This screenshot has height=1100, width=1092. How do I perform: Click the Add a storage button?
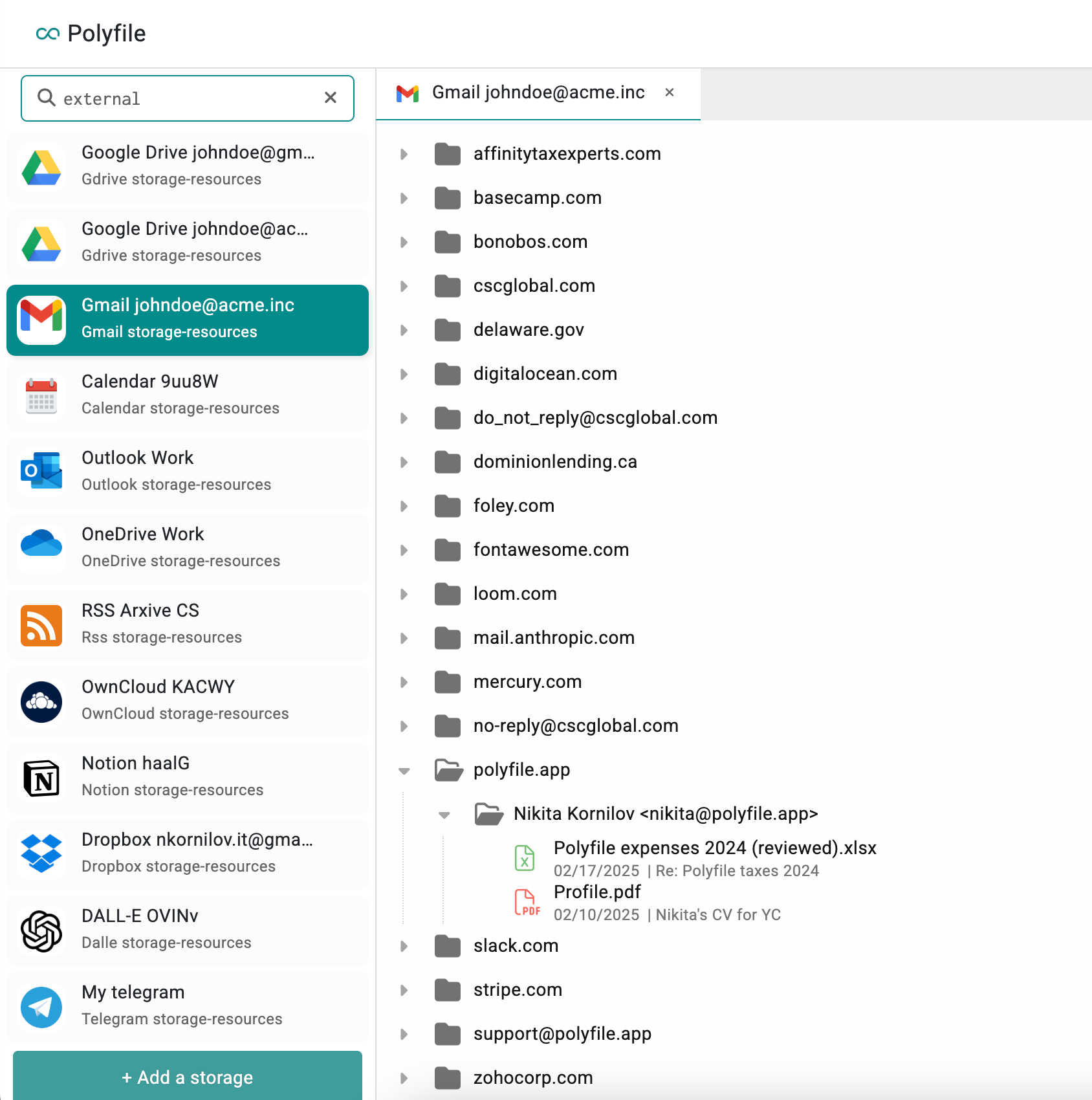(x=187, y=1077)
